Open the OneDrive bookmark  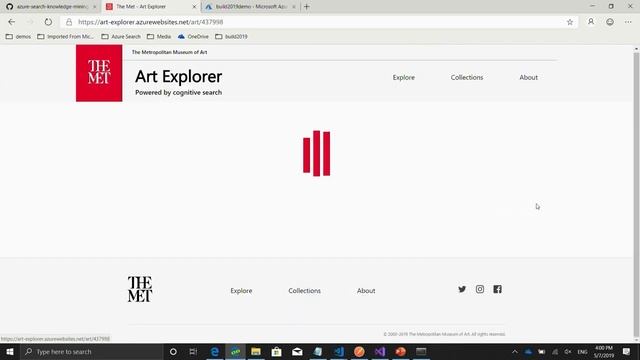click(193, 36)
